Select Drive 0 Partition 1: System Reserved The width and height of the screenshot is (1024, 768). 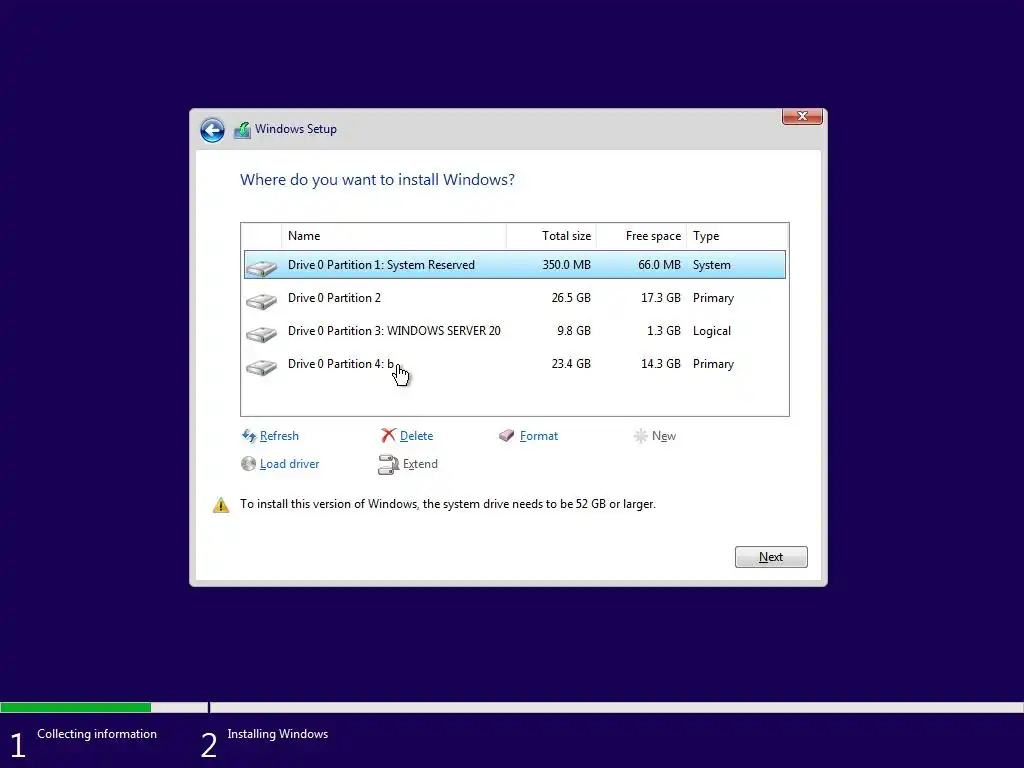(x=515, y=264)
